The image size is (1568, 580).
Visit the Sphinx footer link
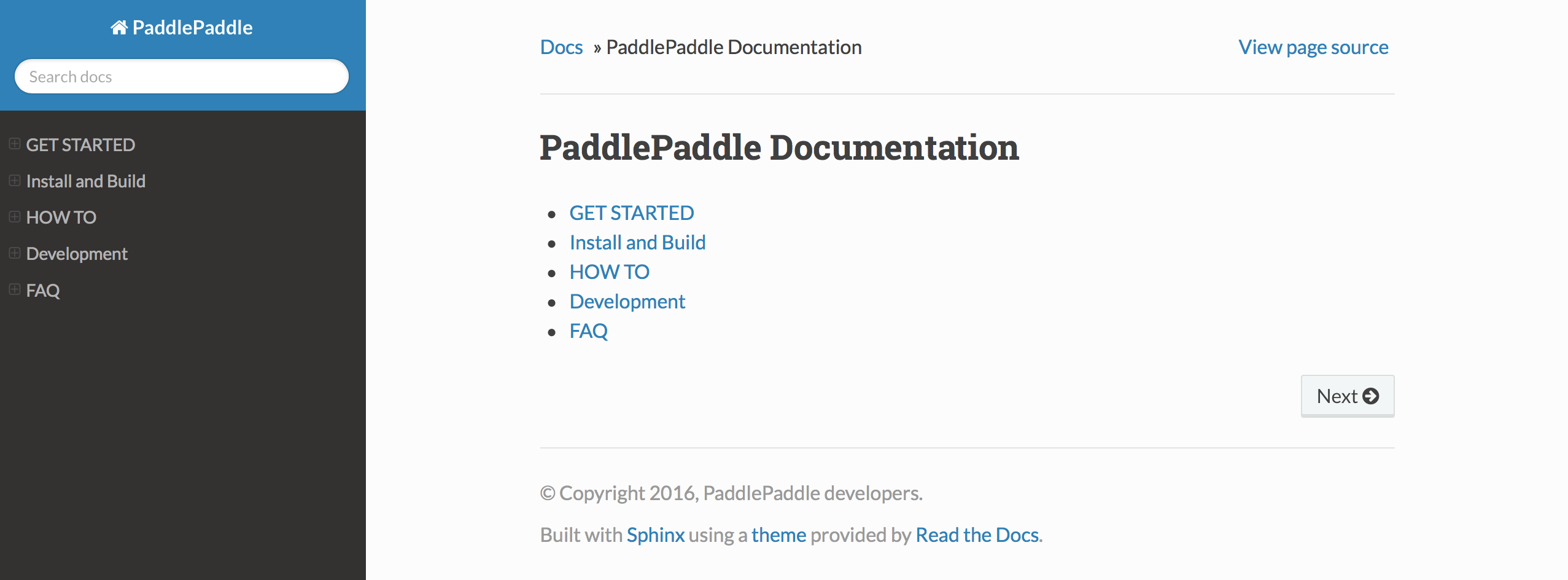(656, 535)
